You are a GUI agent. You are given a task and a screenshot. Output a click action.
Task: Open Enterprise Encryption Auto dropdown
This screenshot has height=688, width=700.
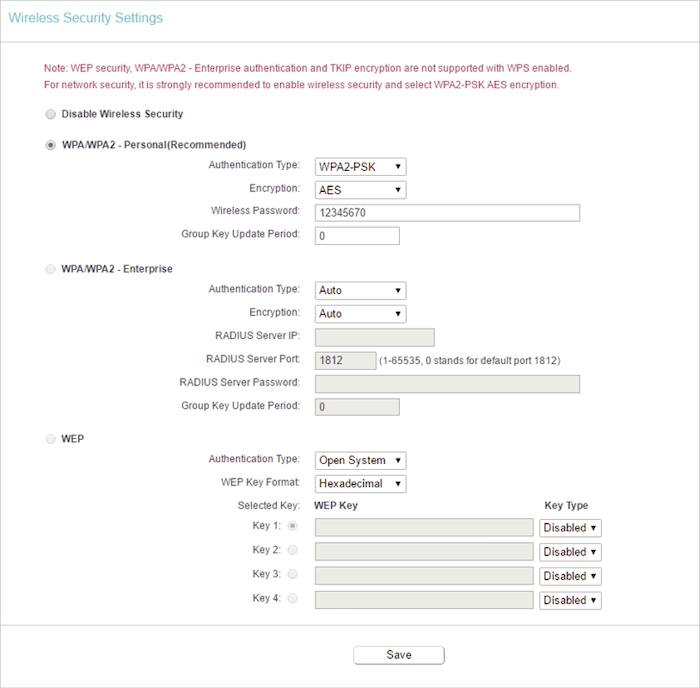(360, 313)
